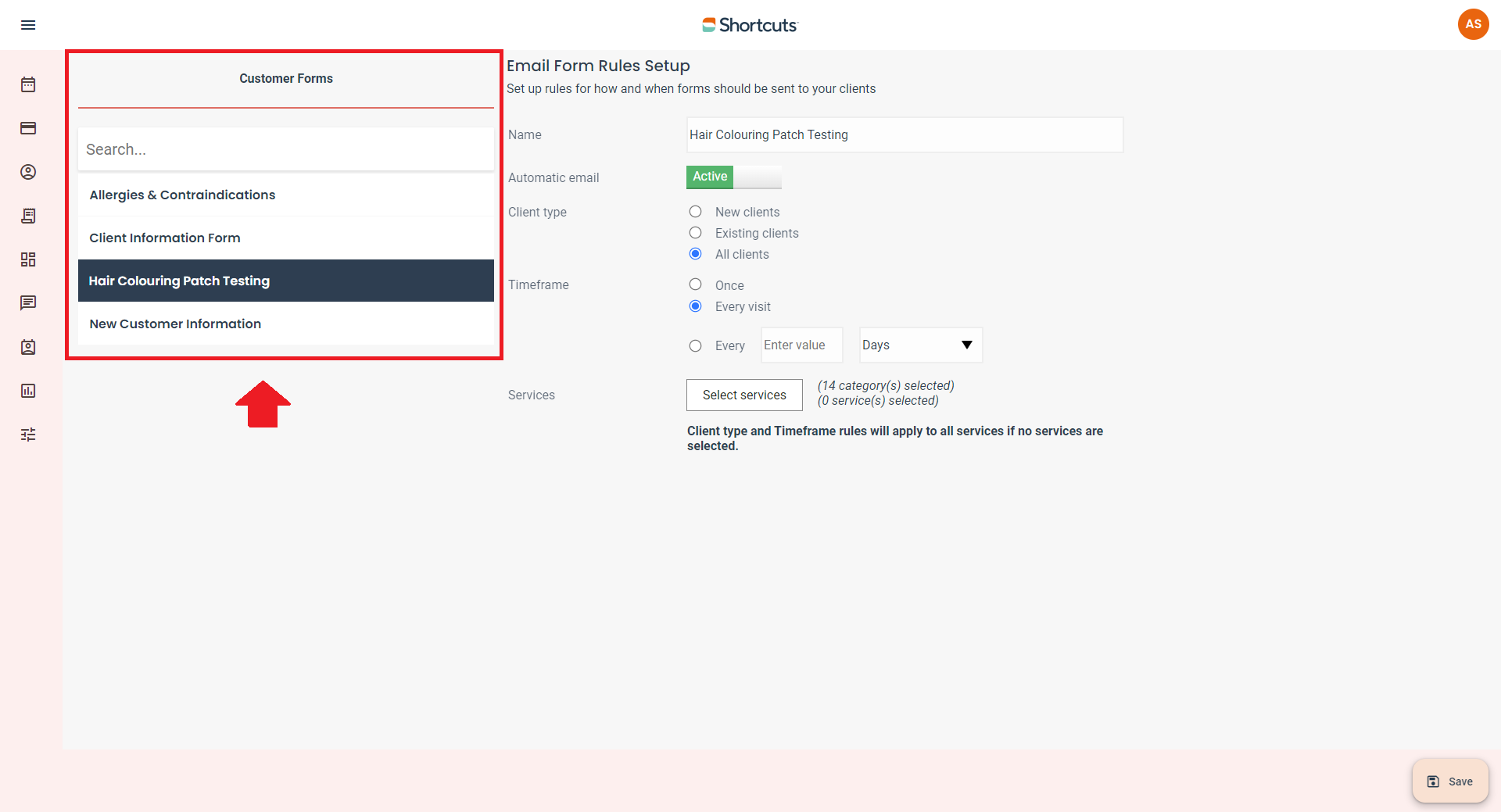Open the hamburger menu
This screenshot has height=812, width=1501.
(28, 25)
